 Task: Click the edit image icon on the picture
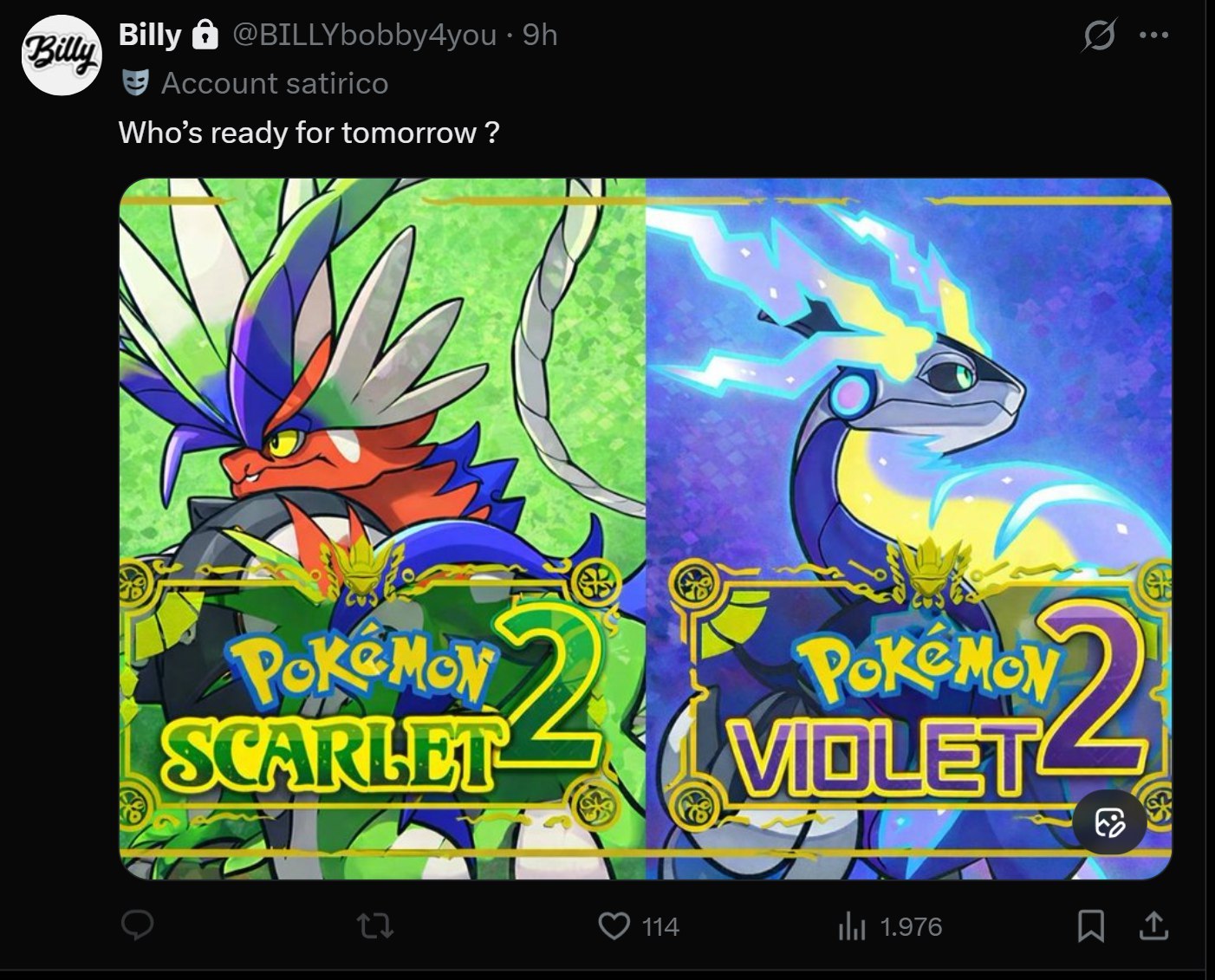[x=1110, y=822]
